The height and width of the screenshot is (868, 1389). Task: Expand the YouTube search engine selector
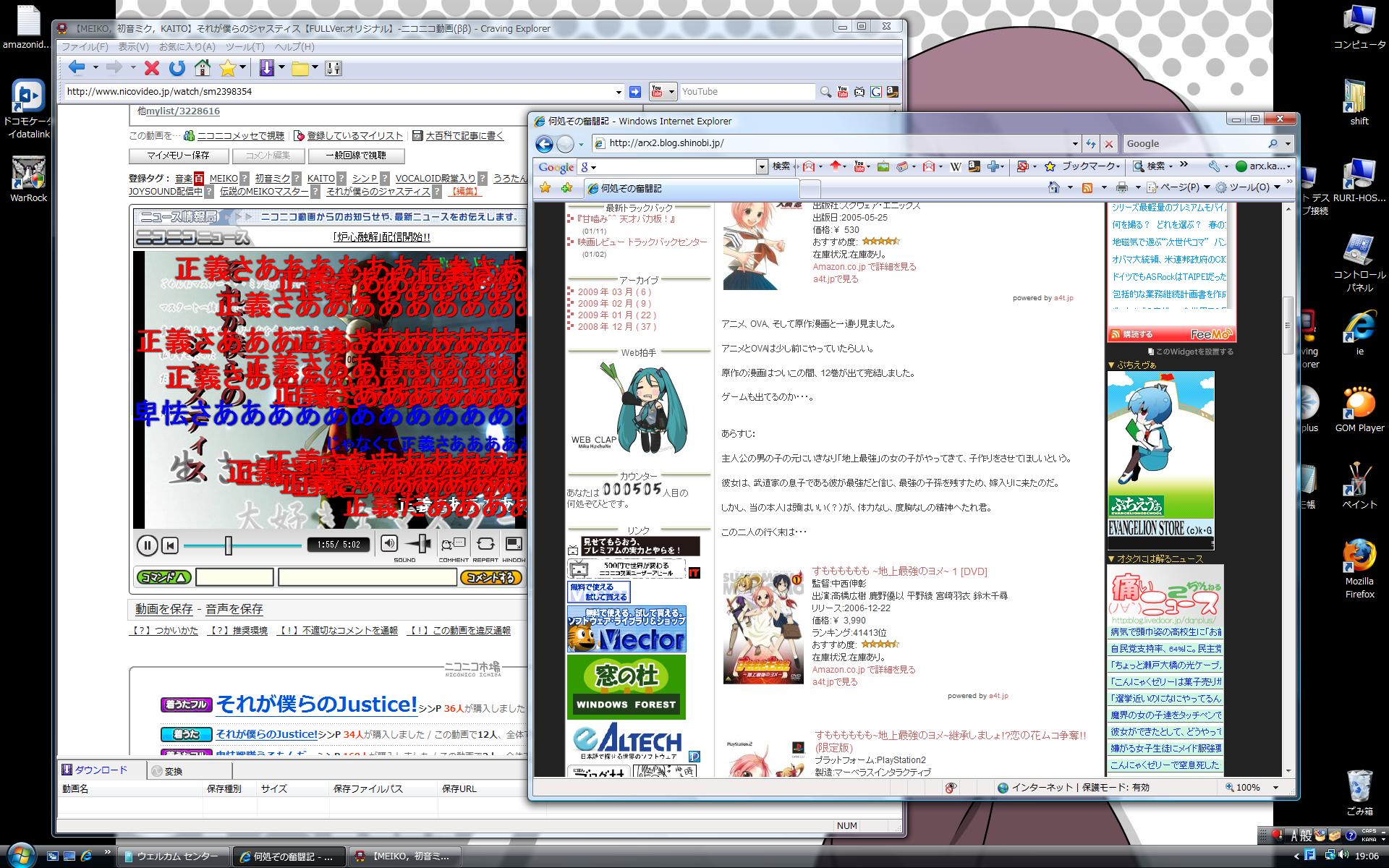[x=671, y=92]
